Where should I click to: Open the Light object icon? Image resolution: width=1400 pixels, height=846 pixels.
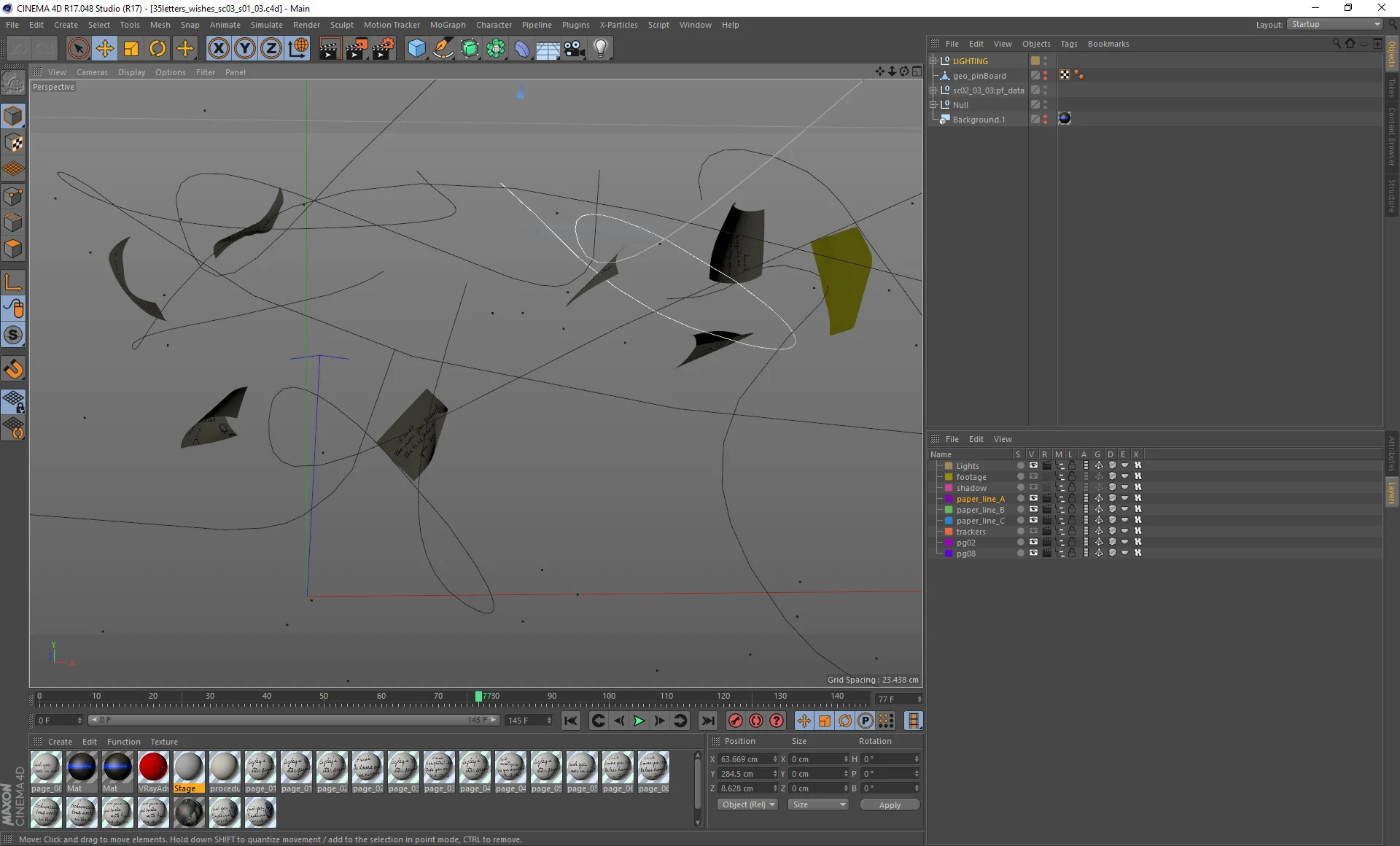coord(601,49)
